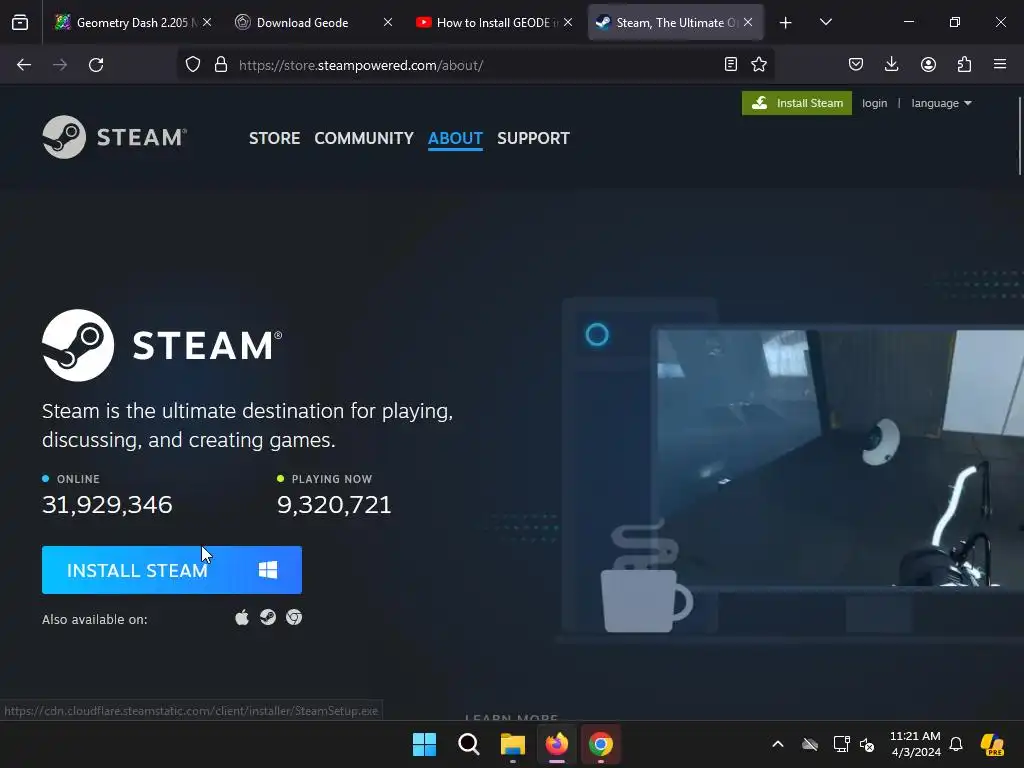Screen dimensions: 1024x768
Task: Click Firefox icon in taskbar
Action: tap(556, 744)
